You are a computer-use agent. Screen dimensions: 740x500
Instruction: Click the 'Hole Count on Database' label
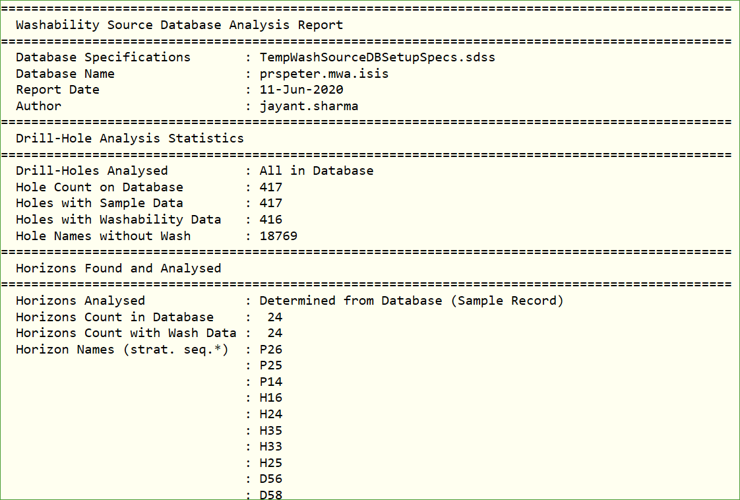(x=100, y=187)
